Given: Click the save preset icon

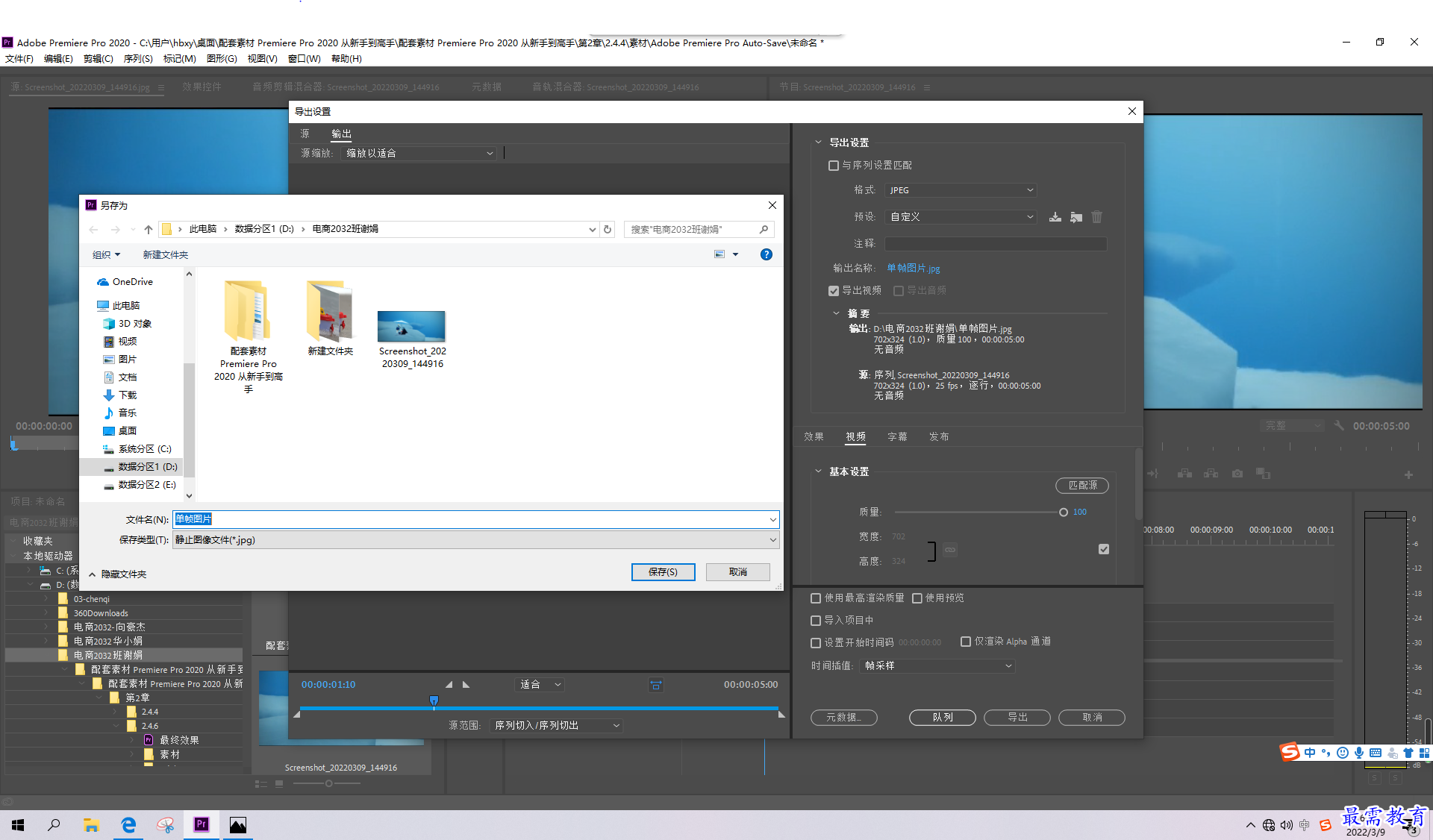Looking at the screenshot, I should pos(1055,217).
